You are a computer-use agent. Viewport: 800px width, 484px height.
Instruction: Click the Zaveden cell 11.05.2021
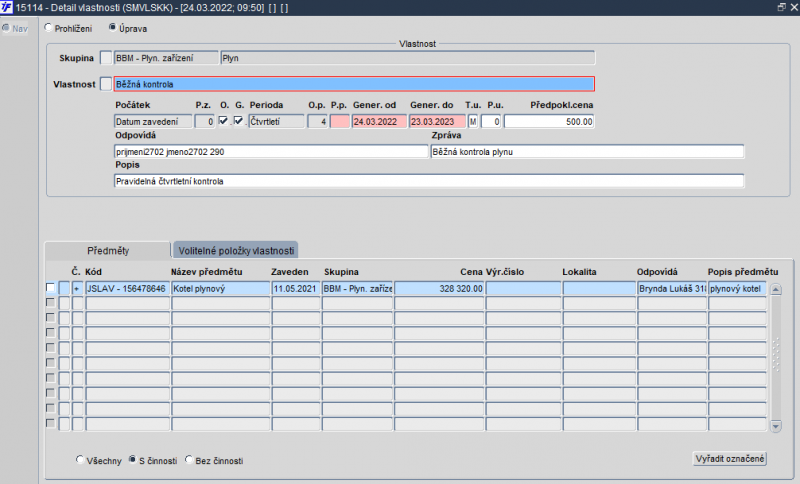coord(296,288)
